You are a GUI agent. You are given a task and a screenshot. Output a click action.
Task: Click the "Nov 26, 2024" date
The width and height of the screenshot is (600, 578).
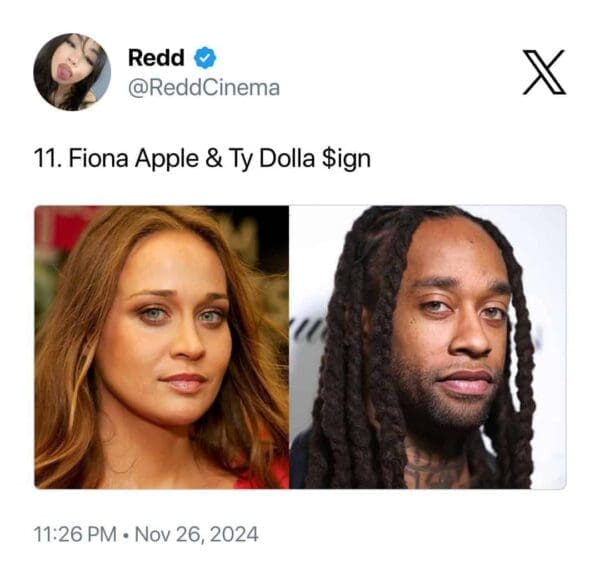pos(197,534)
